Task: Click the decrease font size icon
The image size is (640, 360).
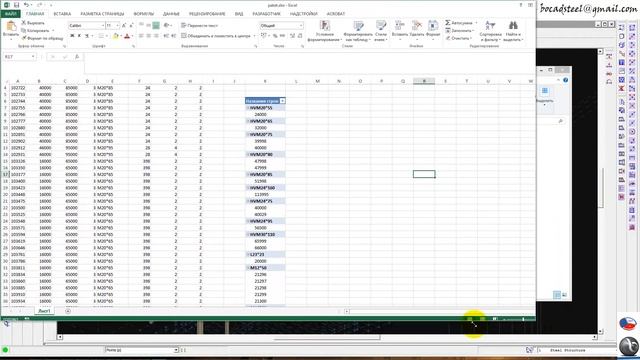Action: 131,25
